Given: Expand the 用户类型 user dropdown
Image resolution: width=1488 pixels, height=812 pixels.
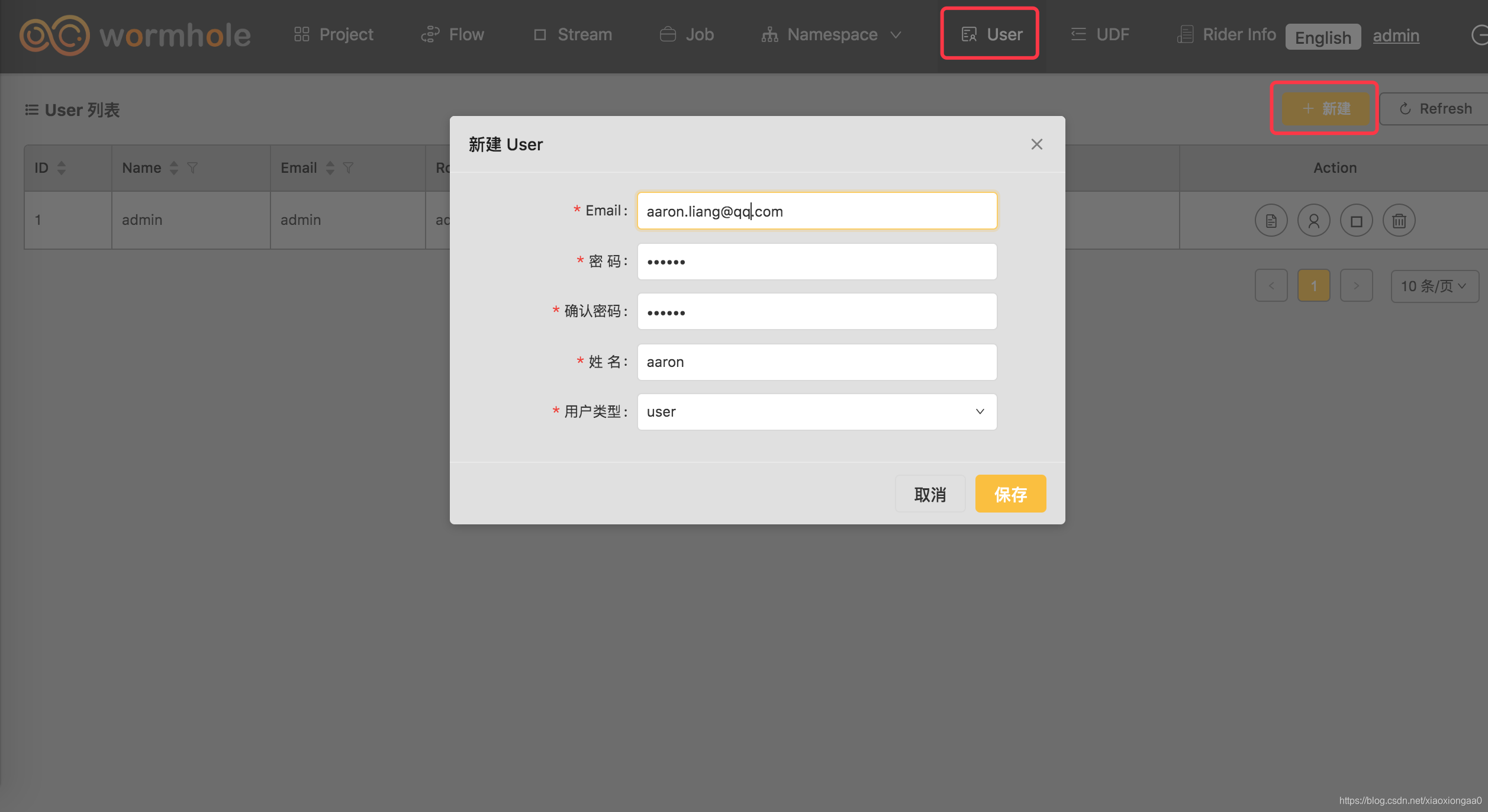Looking at the screenshot, I should pyautogui.click(x=816, y=412).
